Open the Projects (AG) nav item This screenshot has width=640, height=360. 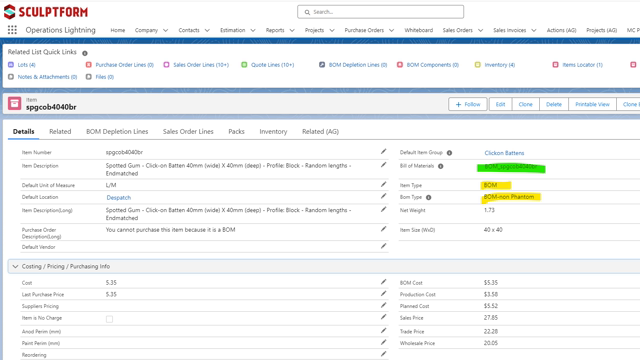[601, 30]
